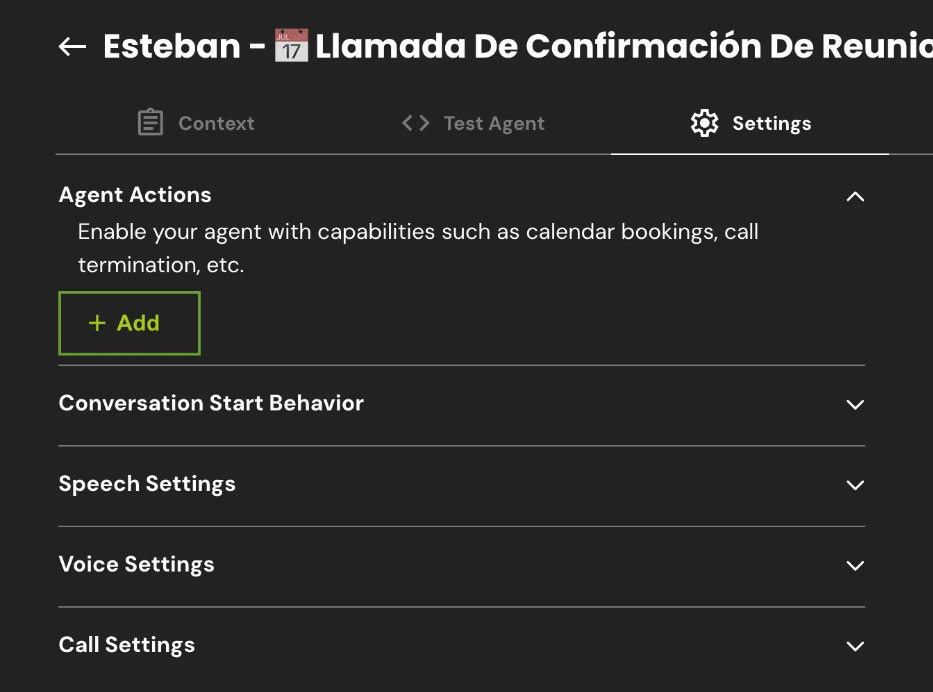This screenshot has height=692, width=933.
Task: Click the clipboard icon on the Context tab
Action: (150, 123)
